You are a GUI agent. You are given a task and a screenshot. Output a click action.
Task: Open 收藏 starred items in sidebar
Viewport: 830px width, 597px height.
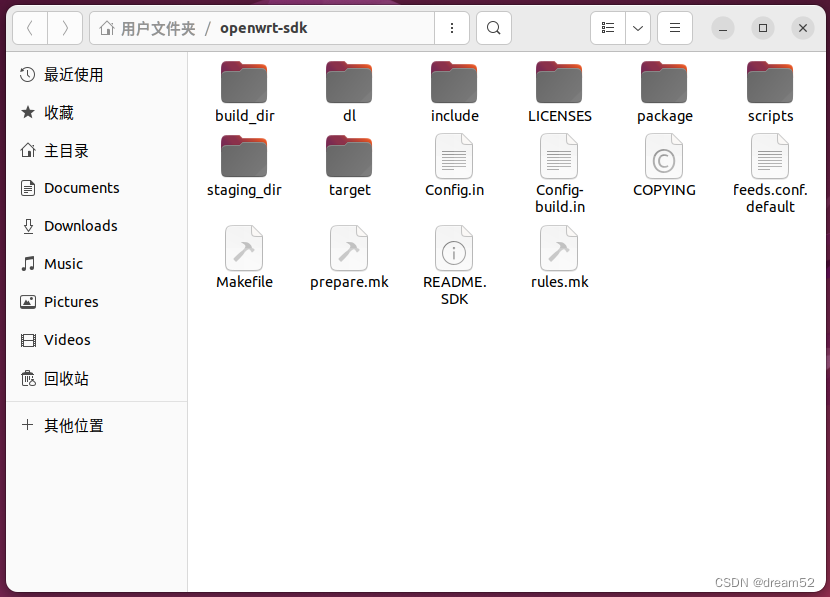pos(97,112)
